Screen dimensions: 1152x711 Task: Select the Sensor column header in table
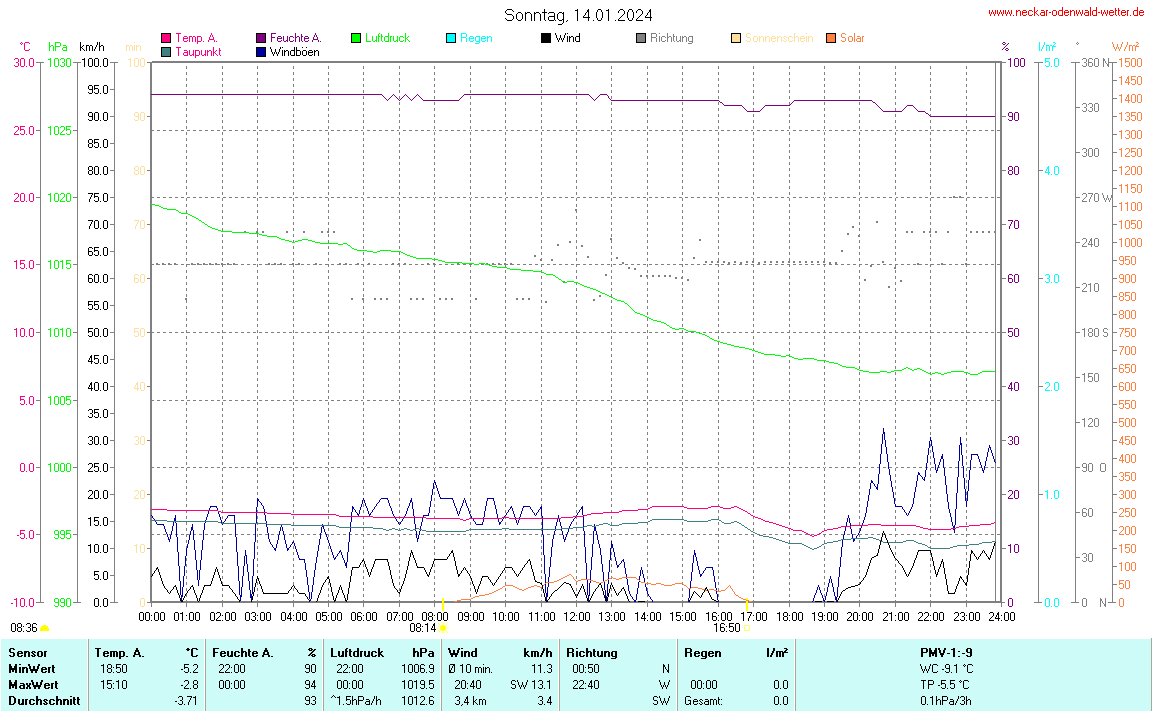pos(28,653)
